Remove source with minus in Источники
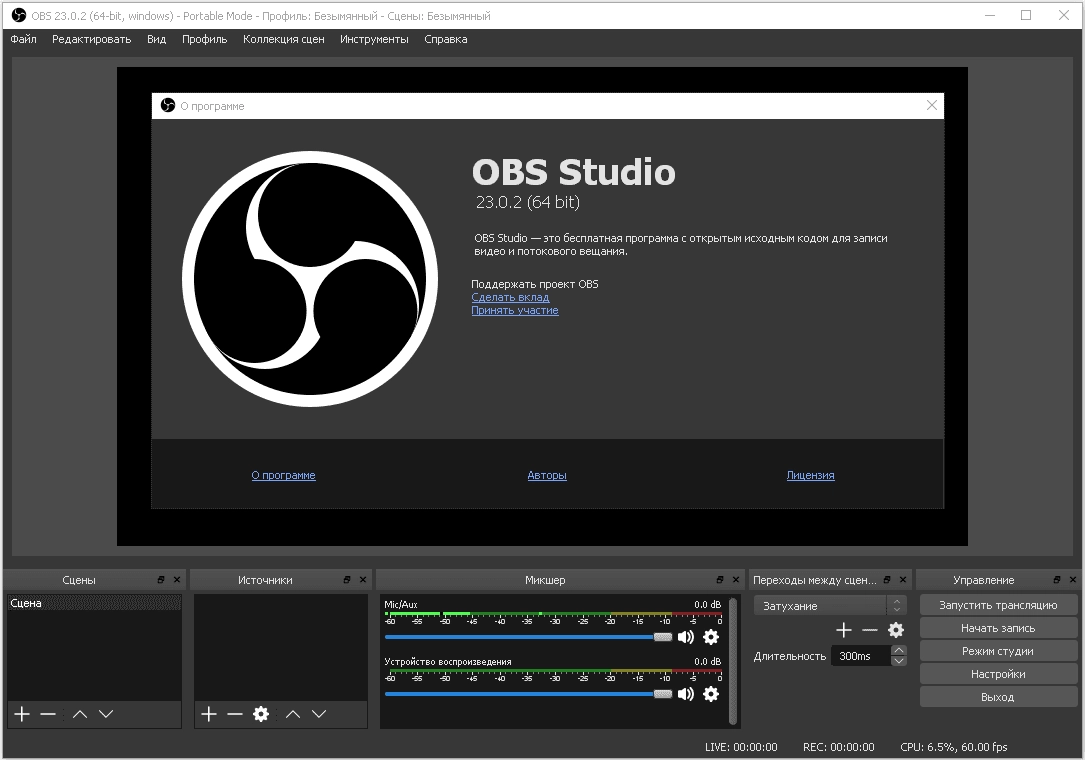 pos(235,714)
